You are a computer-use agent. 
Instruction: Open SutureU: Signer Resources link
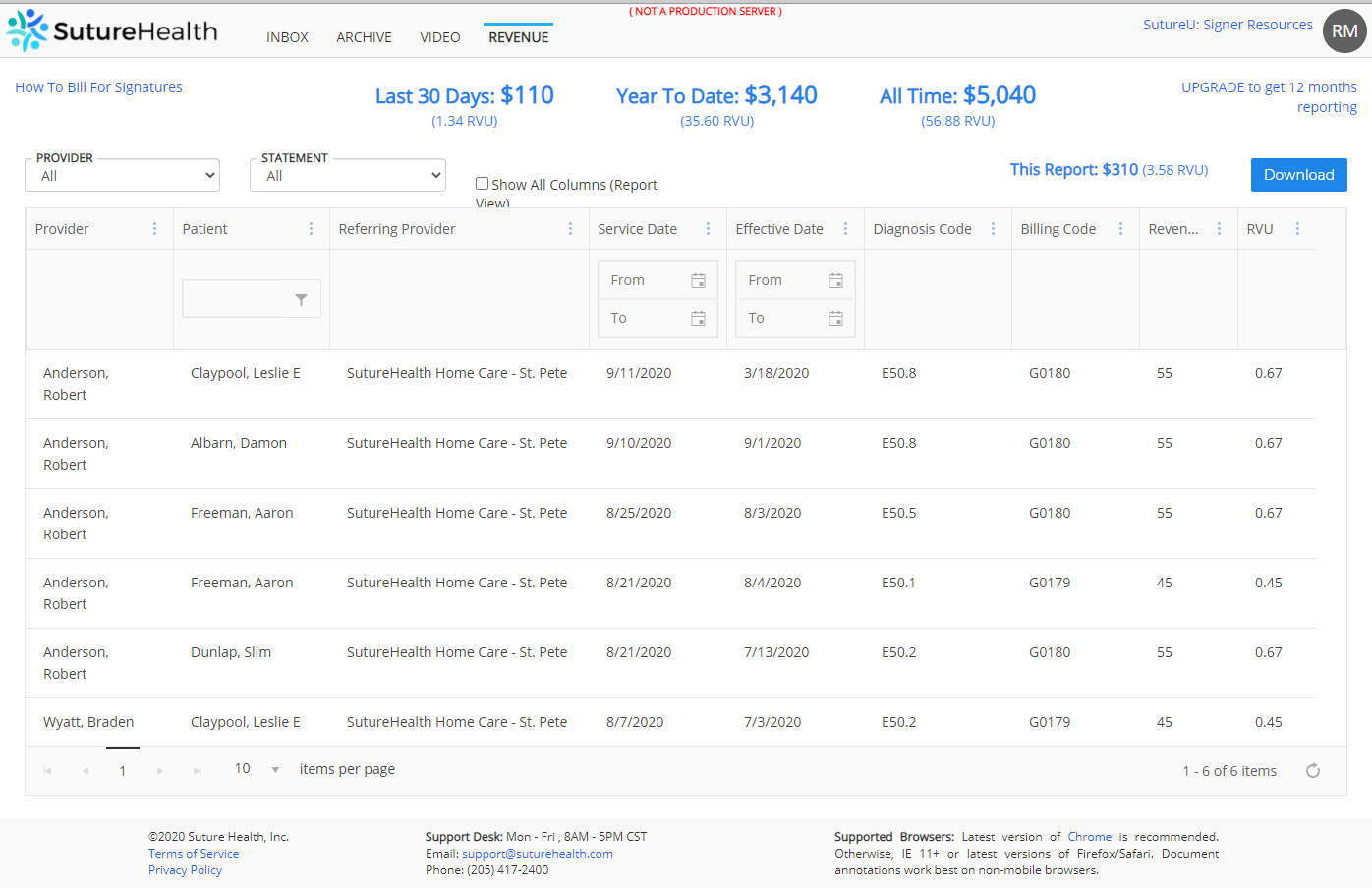[x=1228, y=25]
